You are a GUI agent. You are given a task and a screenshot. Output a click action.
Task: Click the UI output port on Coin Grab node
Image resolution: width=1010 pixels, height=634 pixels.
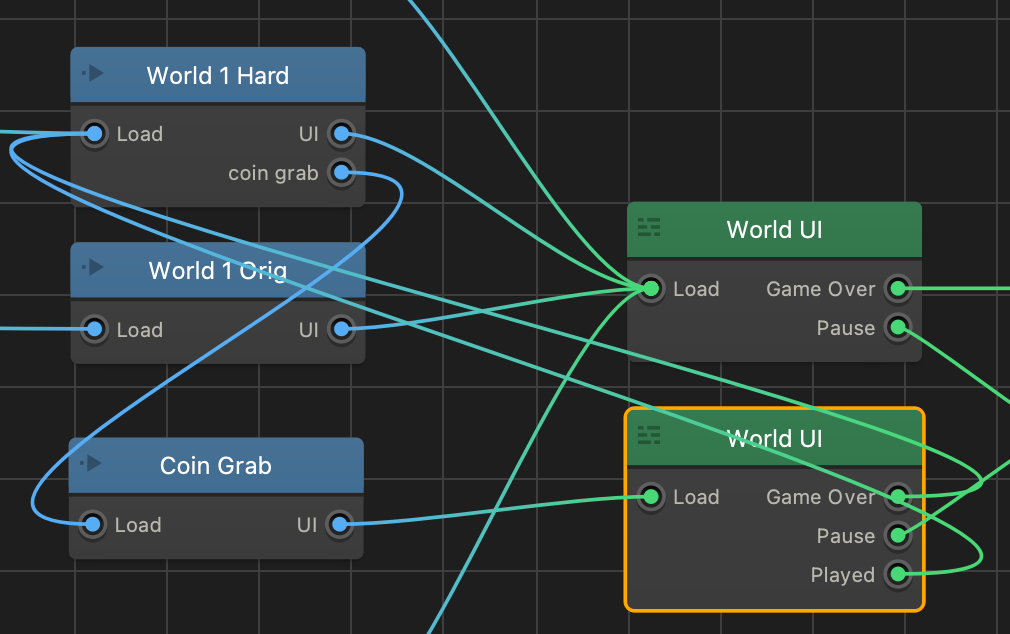[339, 524]
